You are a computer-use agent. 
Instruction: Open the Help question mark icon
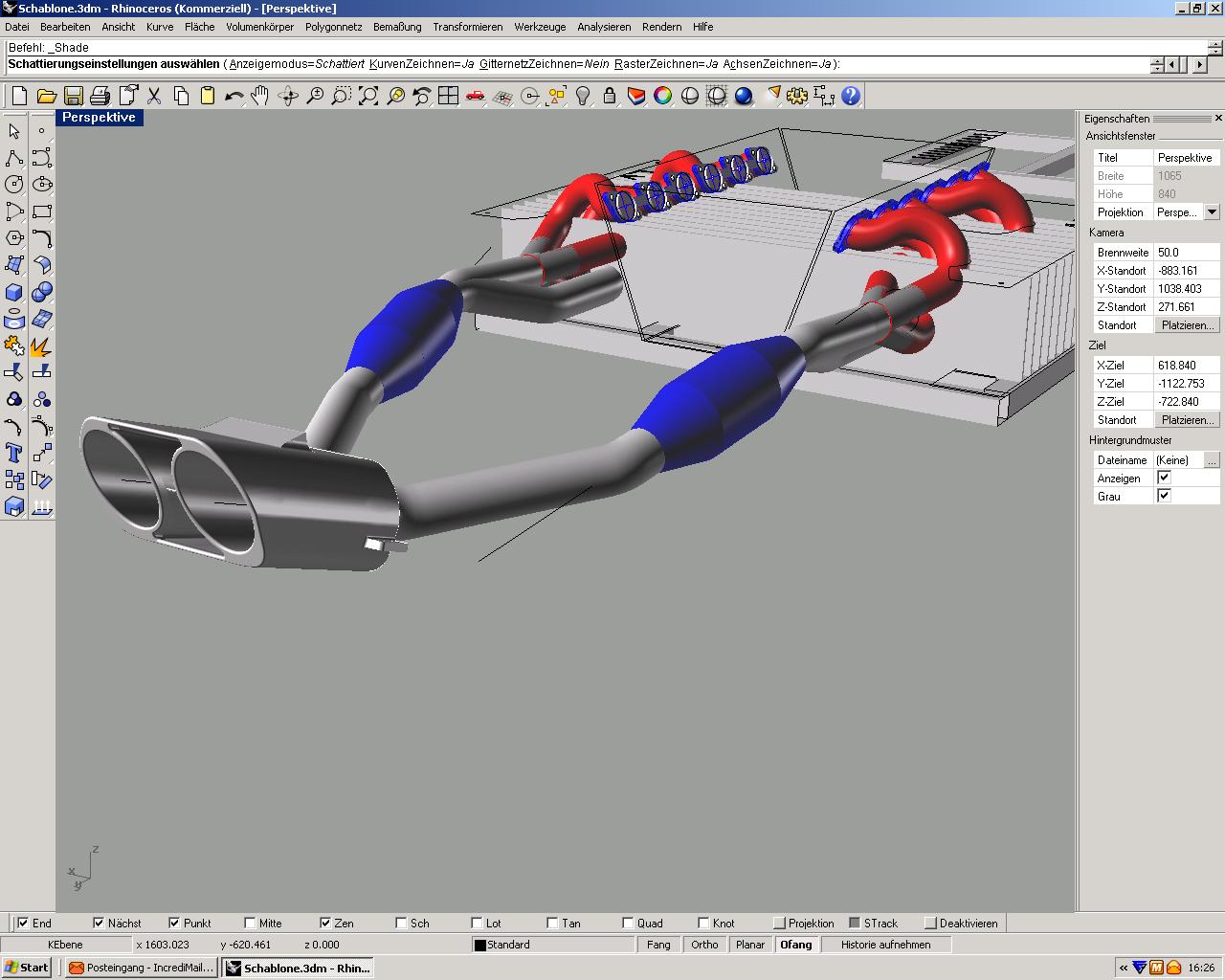point(851,96)
